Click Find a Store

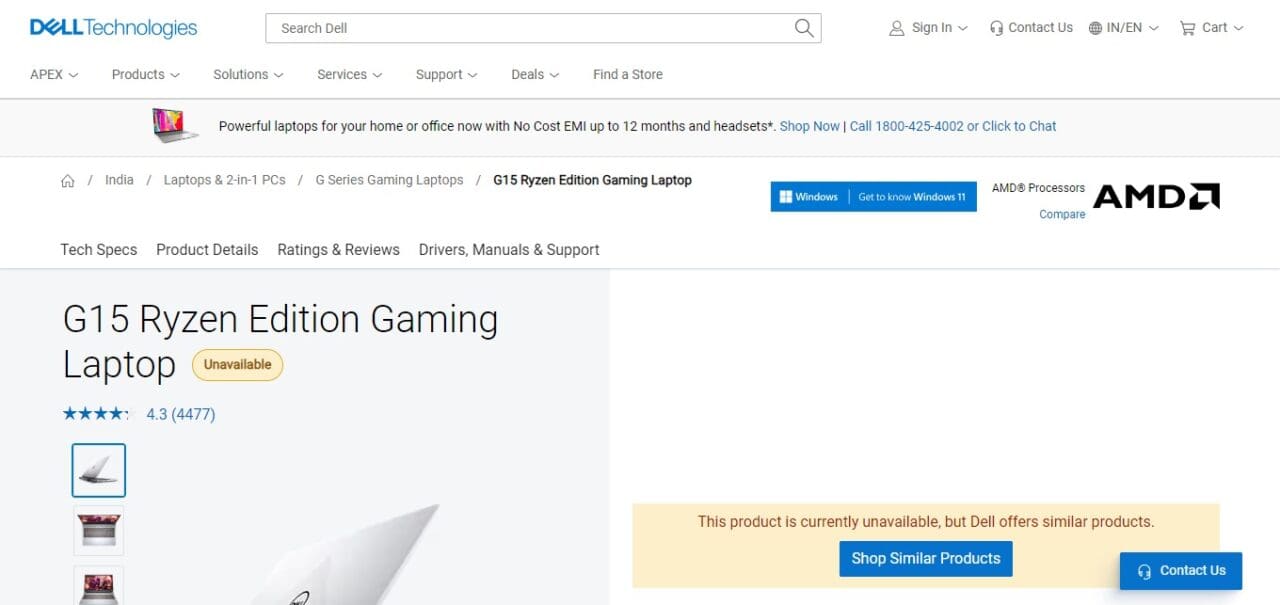(628, 74)
